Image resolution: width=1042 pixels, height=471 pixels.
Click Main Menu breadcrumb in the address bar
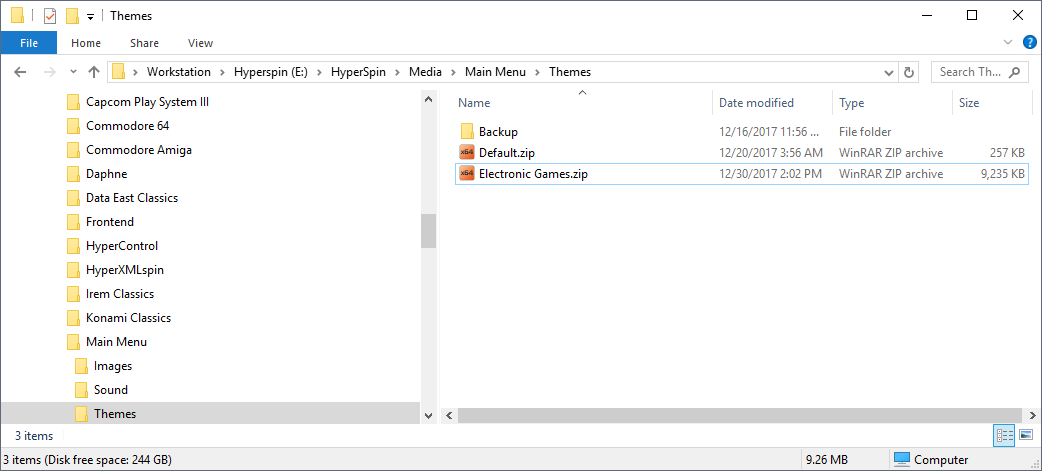(495, 72)
